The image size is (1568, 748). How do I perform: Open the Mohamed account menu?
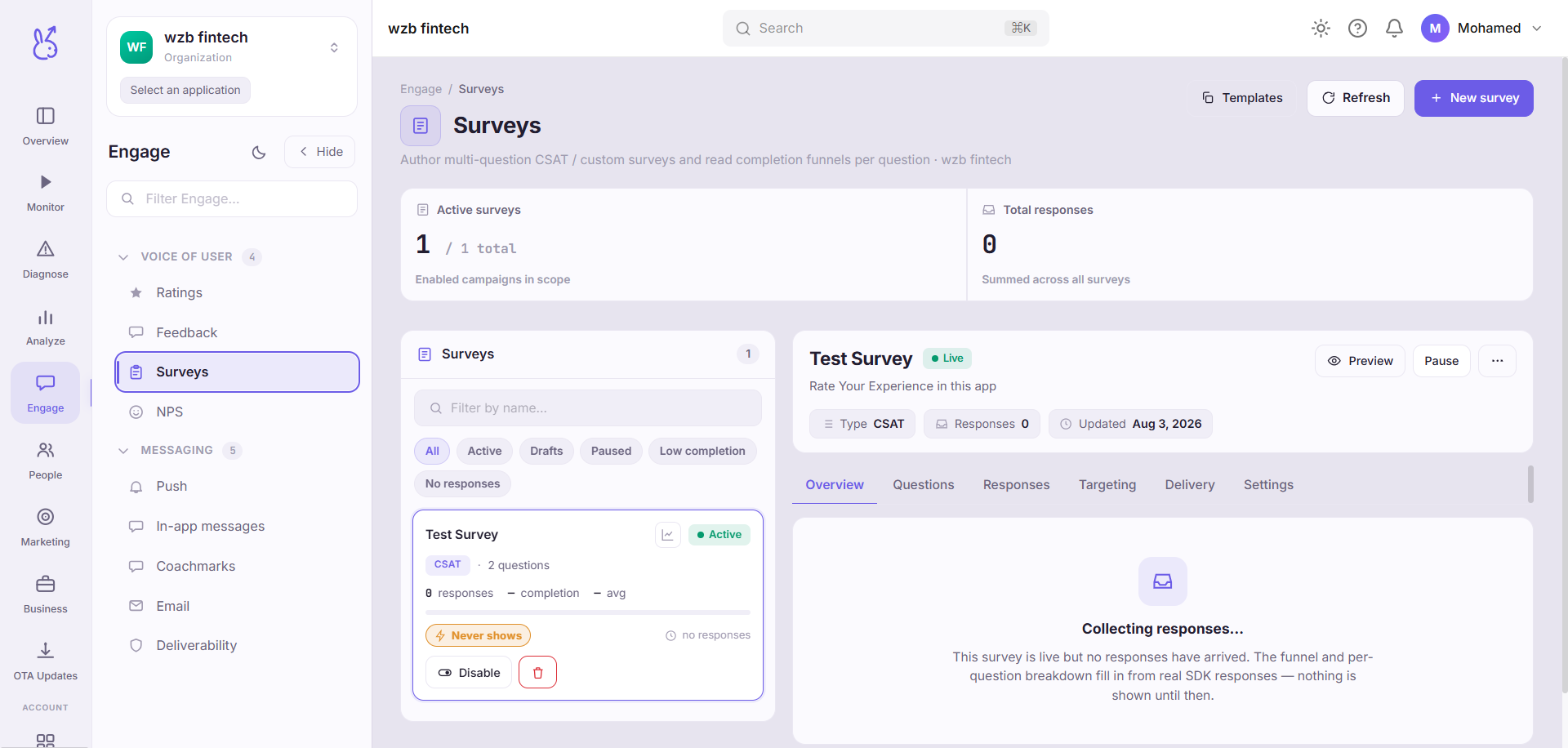click(x=1481, y=29)
